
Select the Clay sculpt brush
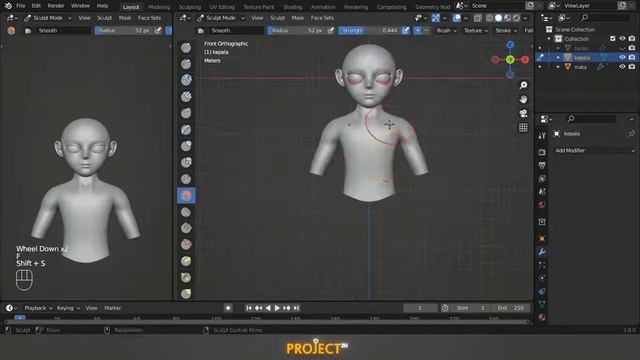pos(186,80)
